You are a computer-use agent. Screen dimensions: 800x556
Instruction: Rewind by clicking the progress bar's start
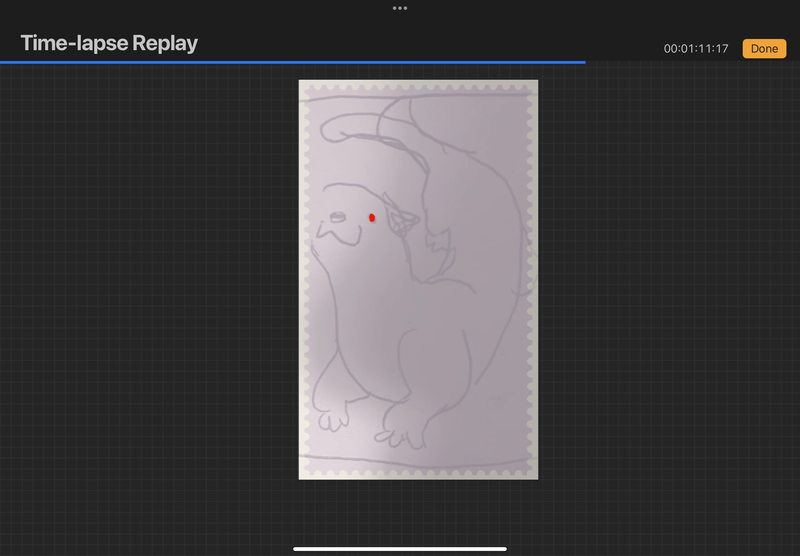point(4,62)
